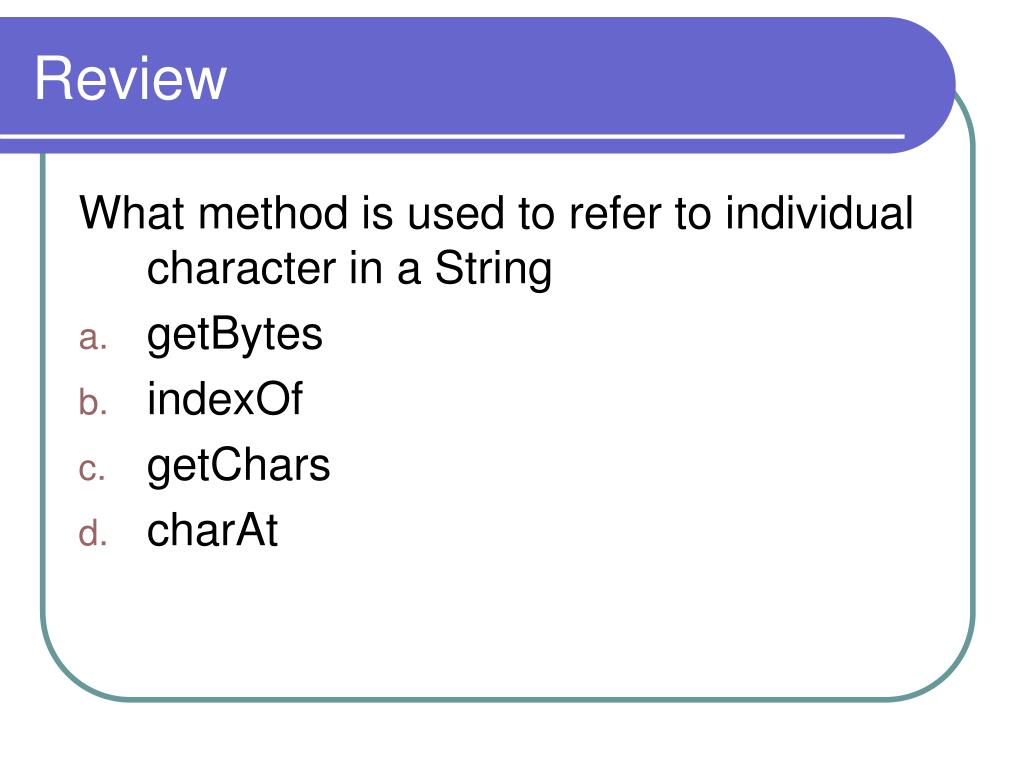This screenshot has width=1024, height=768.
Task: Click the word individual in question
Action: (819, 212)
